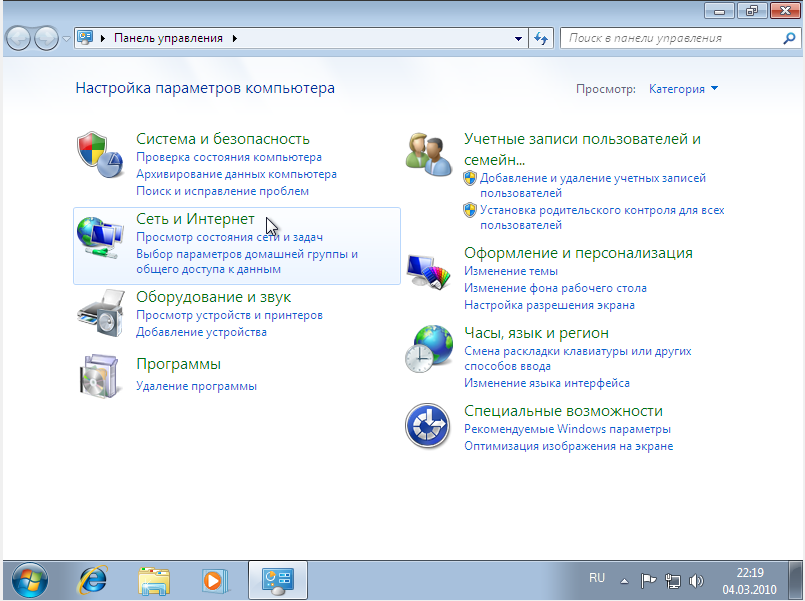The image size is (805, 601).
Task: Click the Hardware and Sound printer icon
Action: [100, 314]
